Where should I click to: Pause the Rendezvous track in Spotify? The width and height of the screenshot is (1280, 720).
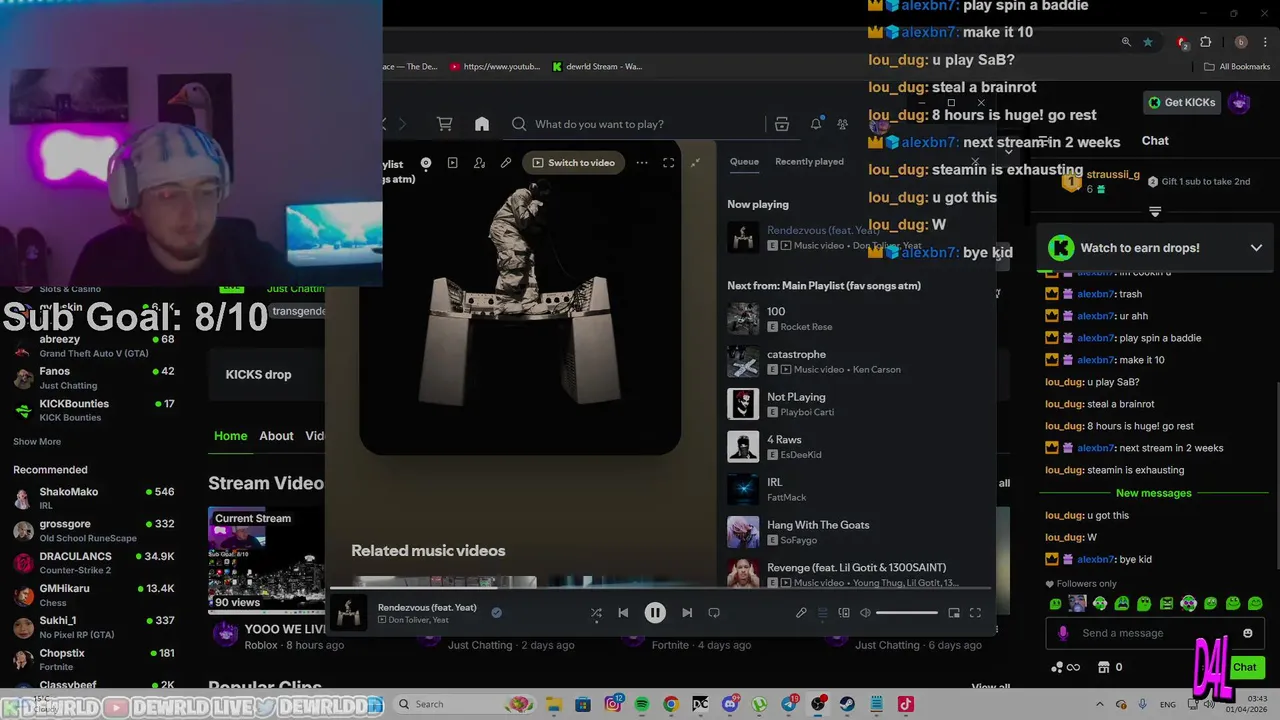coord(655,613)
